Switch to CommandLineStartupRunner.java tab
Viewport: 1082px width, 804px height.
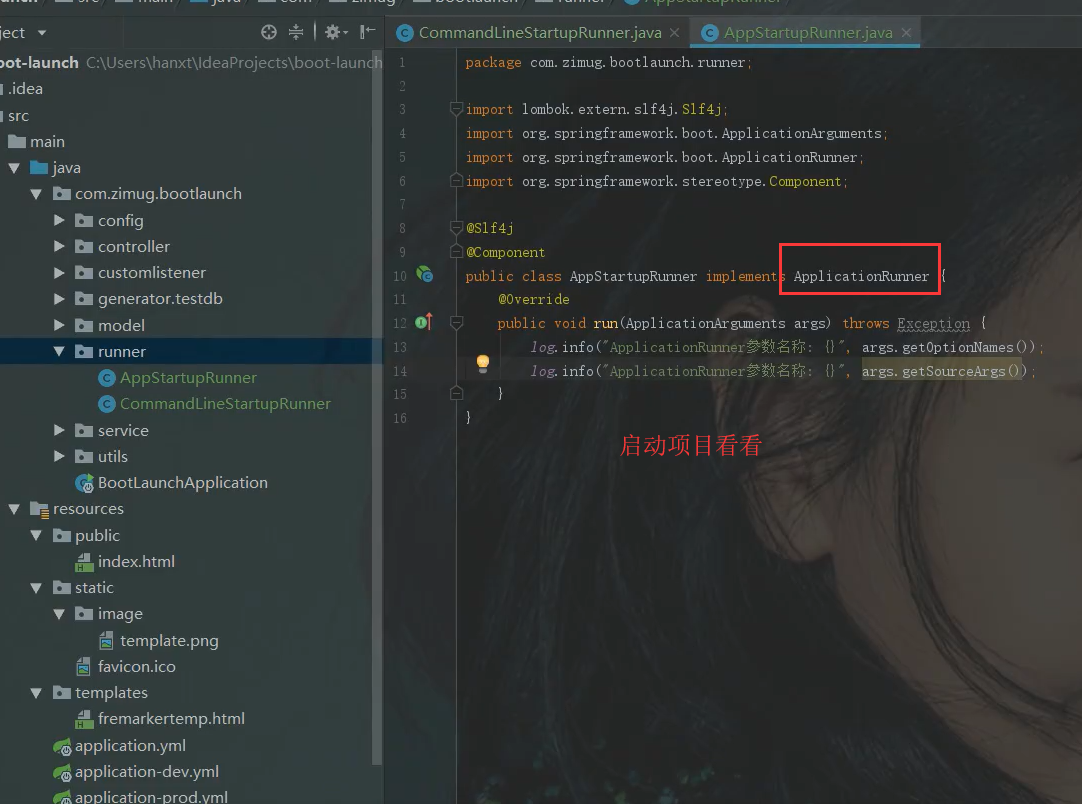(540, 32)
